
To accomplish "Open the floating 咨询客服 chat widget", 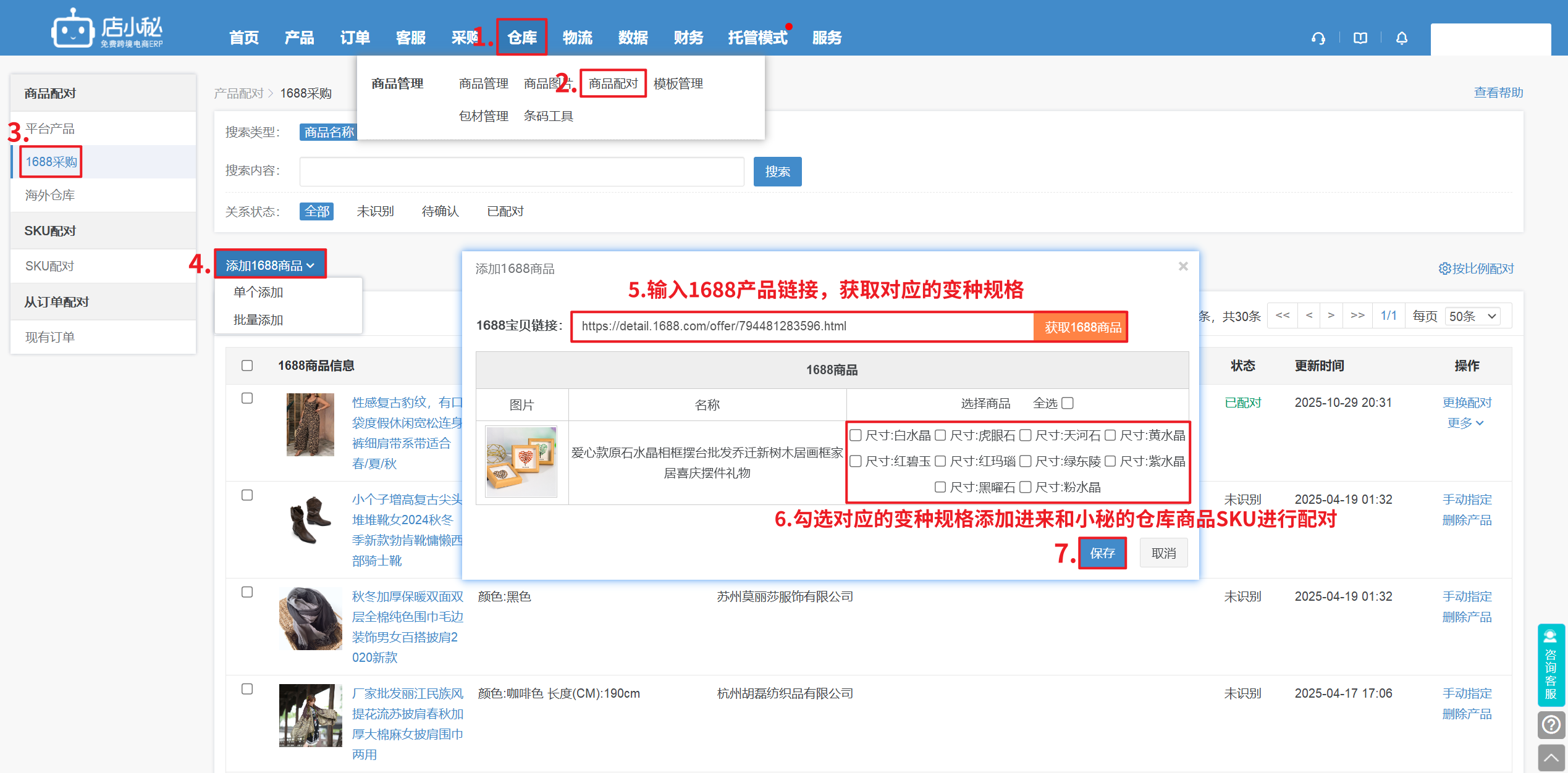I will pos(1551,664).
